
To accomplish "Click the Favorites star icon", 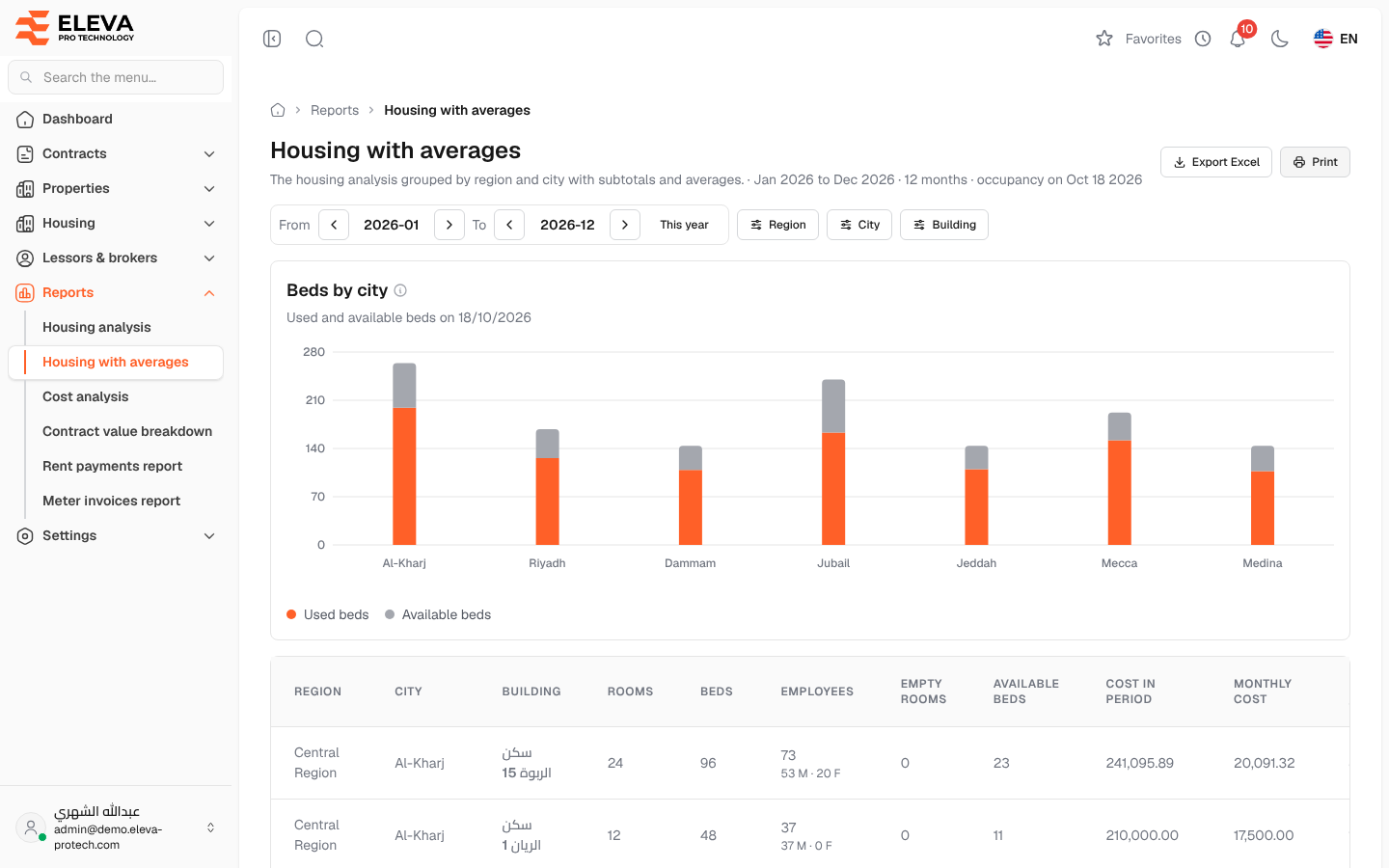I will pyautogui.click(x=1104, y=39).
